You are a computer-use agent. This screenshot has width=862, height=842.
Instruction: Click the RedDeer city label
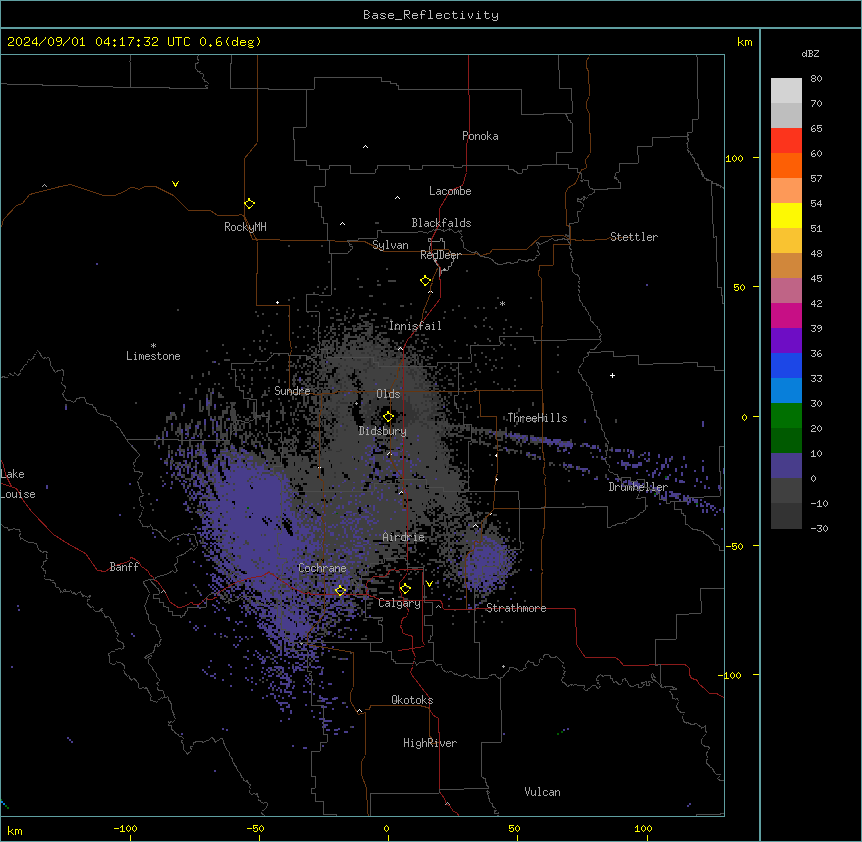coord(440,256)
